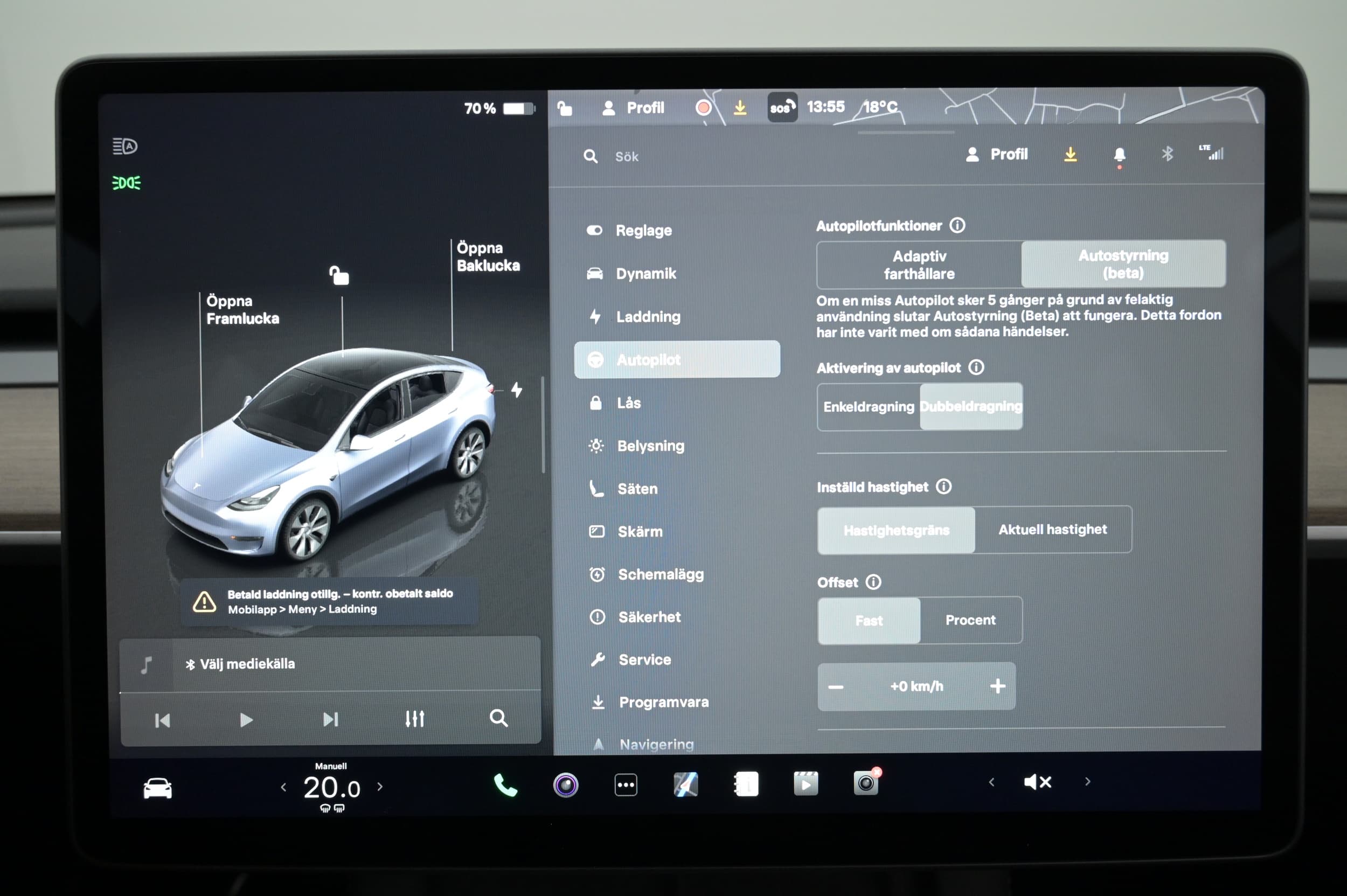This screenshot has height=896, width=1347.
Task: Select Procent offset mode
Action: pos(971,620)
